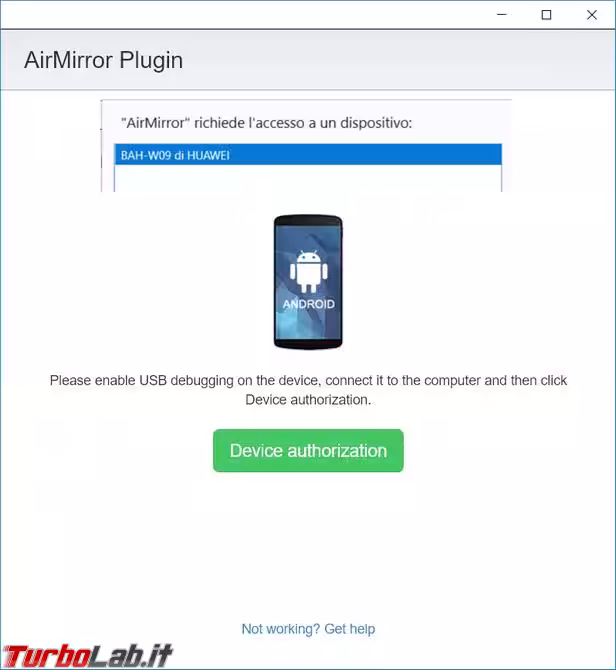Click the ANDROID label on phone screen

(308, 304)
